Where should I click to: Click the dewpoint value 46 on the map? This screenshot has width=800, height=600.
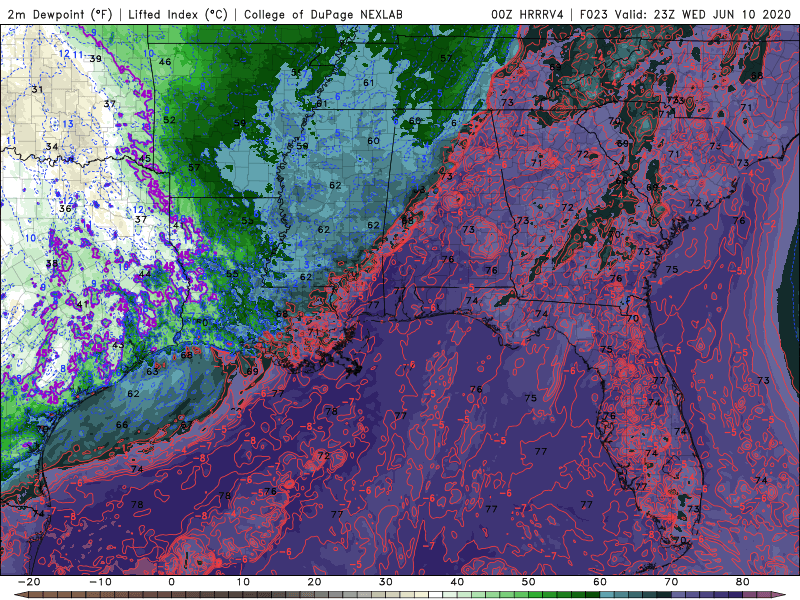[165, 62]
